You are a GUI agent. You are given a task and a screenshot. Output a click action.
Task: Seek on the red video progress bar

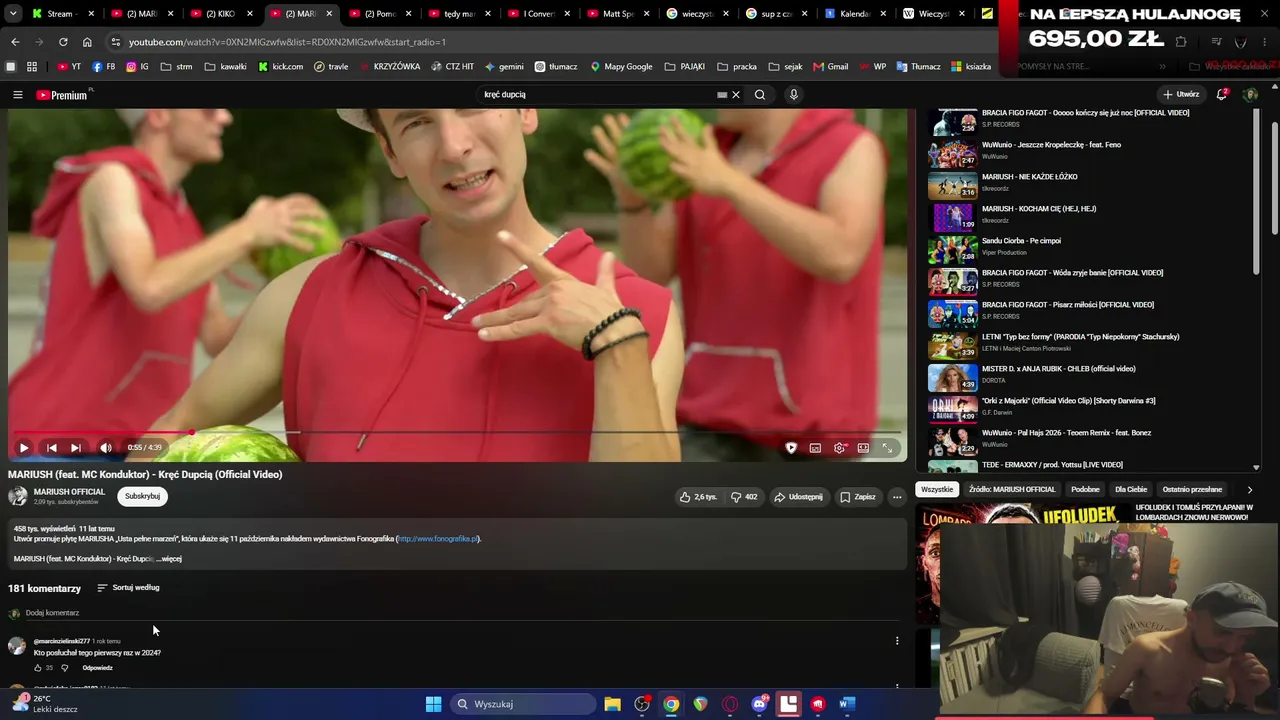(x=455, y=433)
